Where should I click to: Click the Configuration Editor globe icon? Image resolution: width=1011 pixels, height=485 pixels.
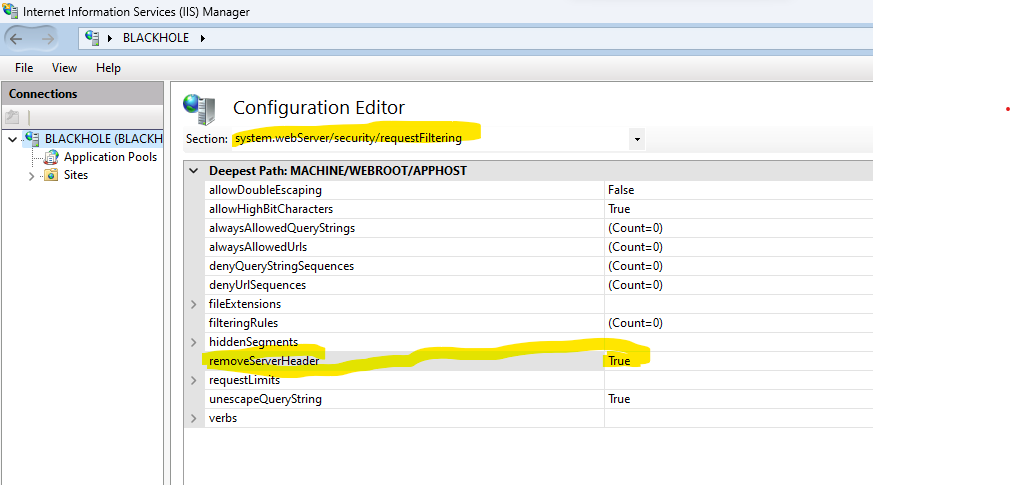[199, 109]
